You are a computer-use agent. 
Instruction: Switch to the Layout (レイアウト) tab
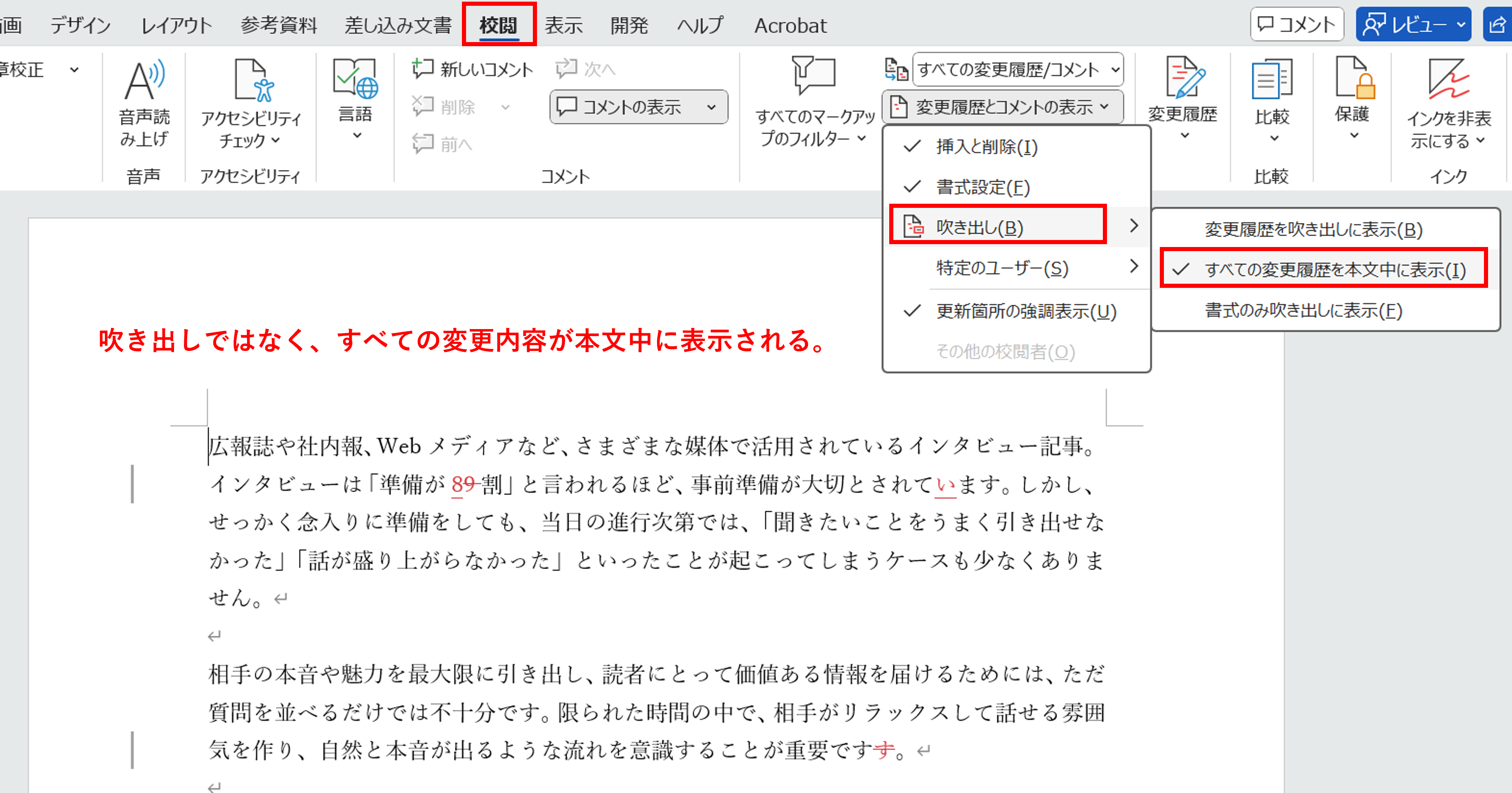[176, 25]
